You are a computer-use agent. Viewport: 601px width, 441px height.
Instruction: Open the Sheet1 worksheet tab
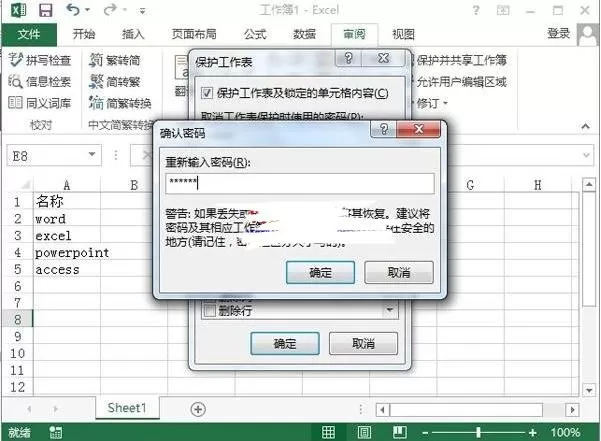(127, 408)
